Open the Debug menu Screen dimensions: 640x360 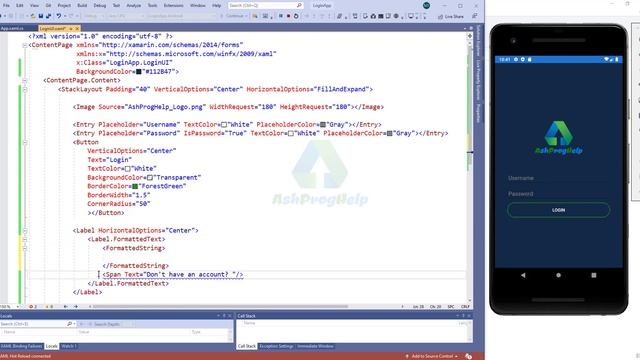(x=100, y=5)
